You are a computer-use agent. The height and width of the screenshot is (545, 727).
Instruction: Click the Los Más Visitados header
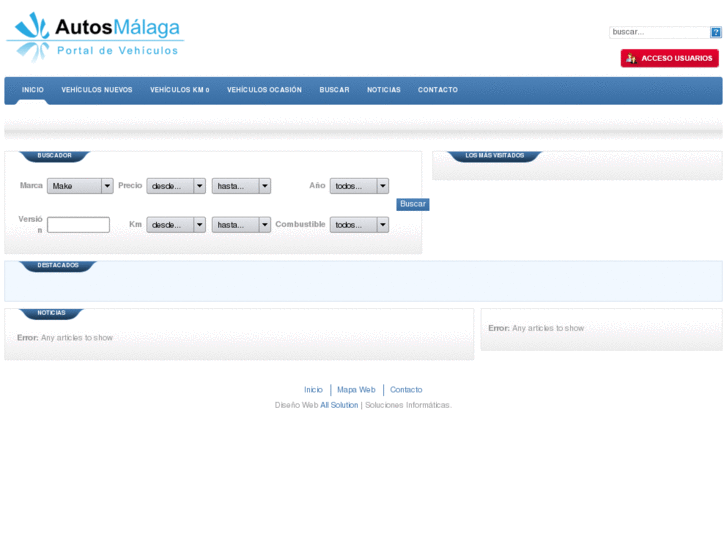495,156
